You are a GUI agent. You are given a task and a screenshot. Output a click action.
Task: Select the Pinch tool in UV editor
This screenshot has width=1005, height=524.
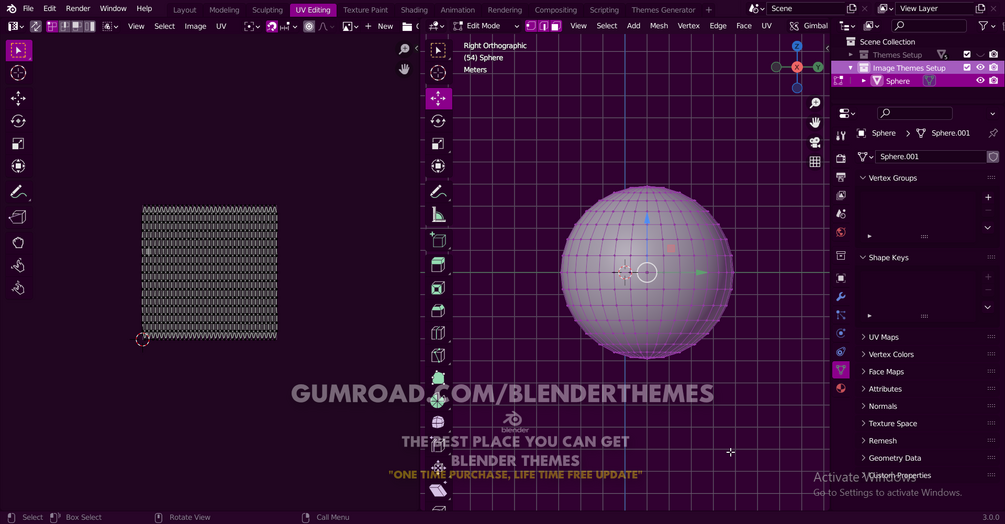pos(18,288)
